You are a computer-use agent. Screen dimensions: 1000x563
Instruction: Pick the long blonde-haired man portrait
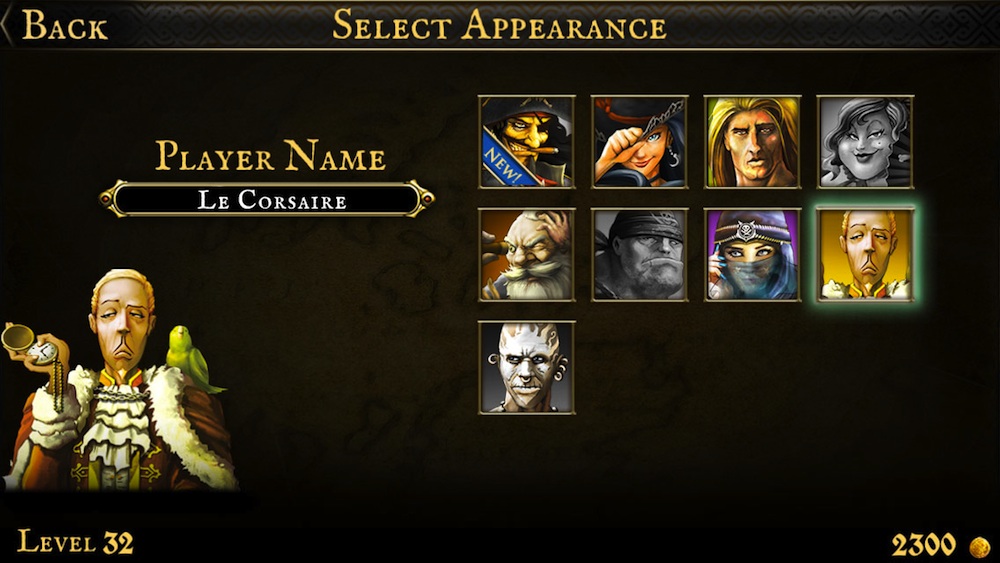[753, 142]
